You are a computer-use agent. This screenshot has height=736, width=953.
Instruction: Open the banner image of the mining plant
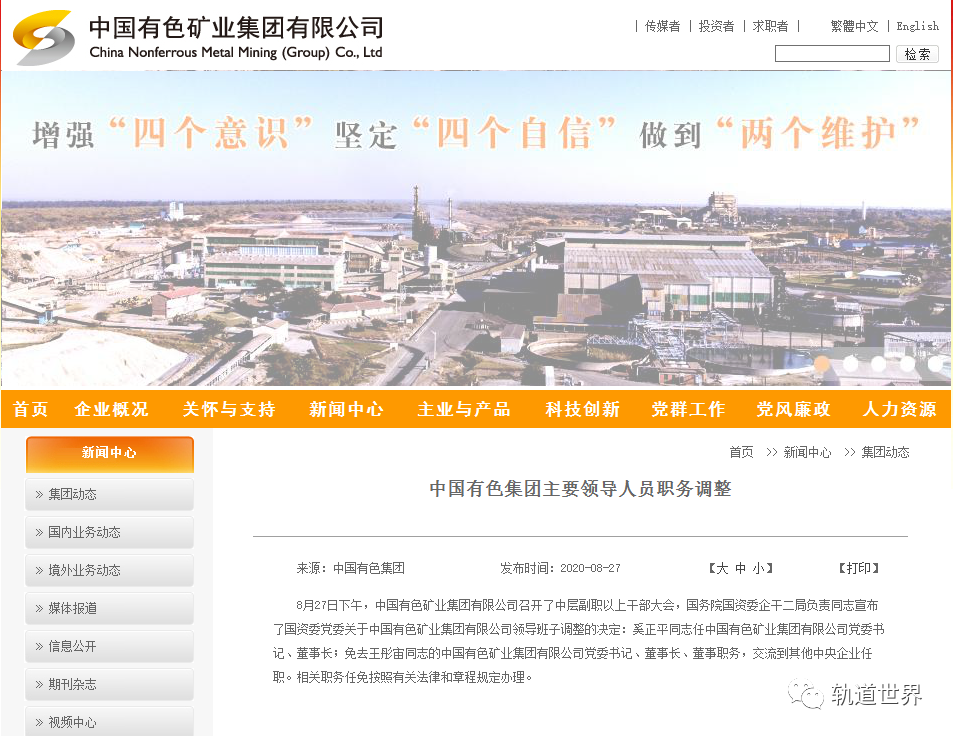[475, 228]
